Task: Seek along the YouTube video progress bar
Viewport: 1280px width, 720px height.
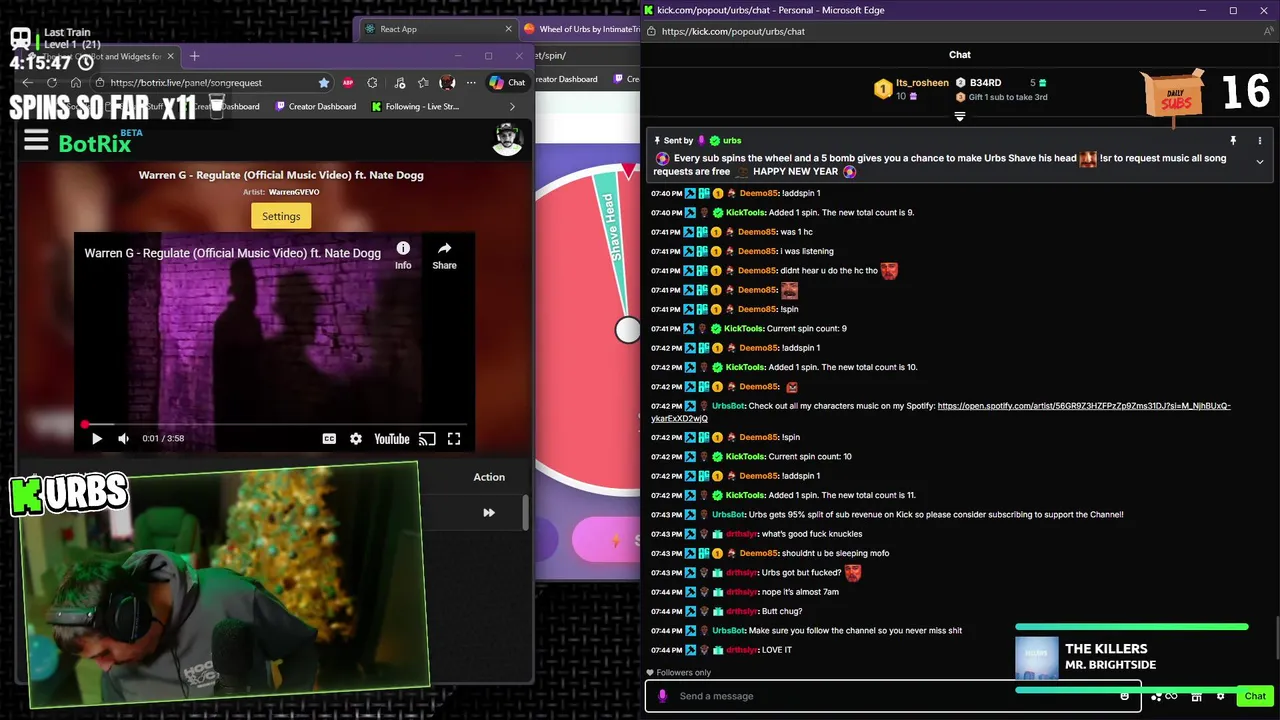Action: (275, 424)
